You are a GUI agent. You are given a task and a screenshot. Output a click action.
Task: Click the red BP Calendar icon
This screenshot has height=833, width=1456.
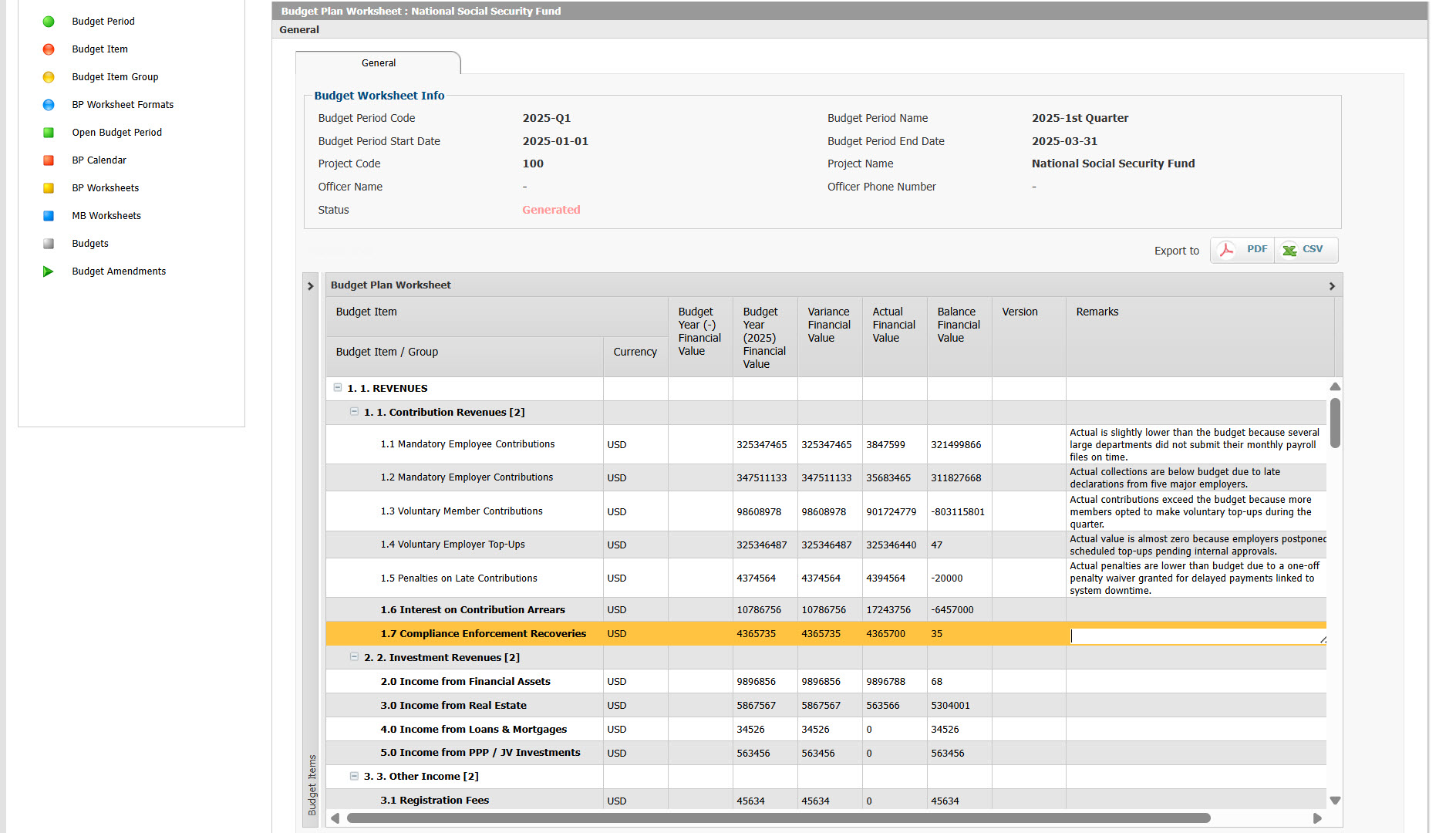(49, 160)
